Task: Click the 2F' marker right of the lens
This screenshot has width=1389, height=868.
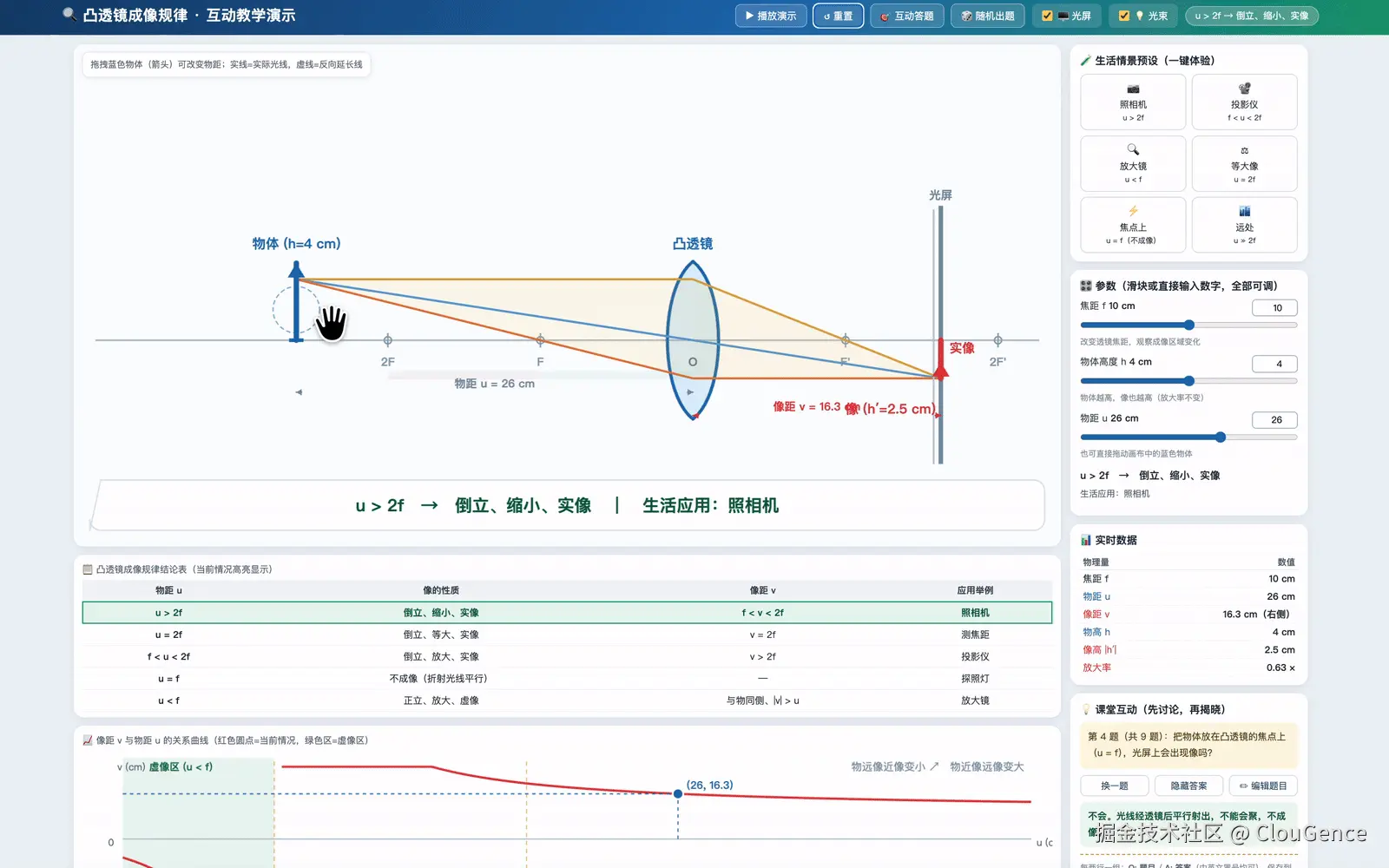Action: [x=997, y=340]
